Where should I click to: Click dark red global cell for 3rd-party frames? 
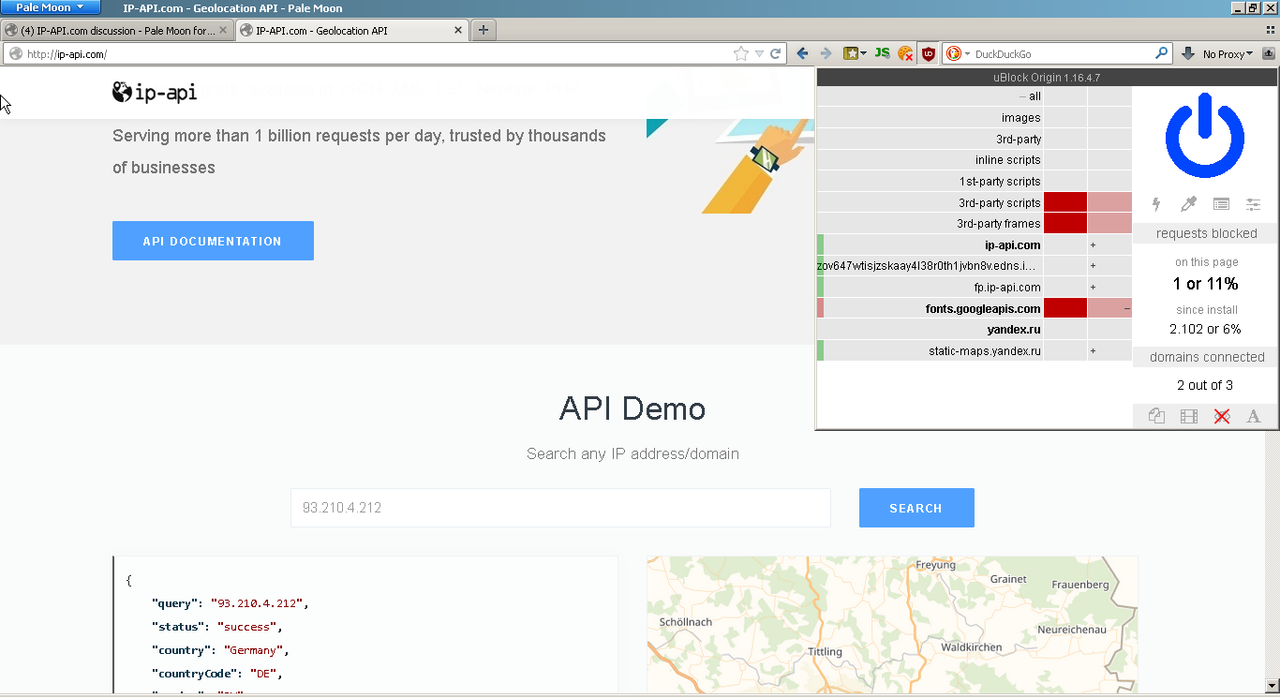click(x=1065, y=223)
